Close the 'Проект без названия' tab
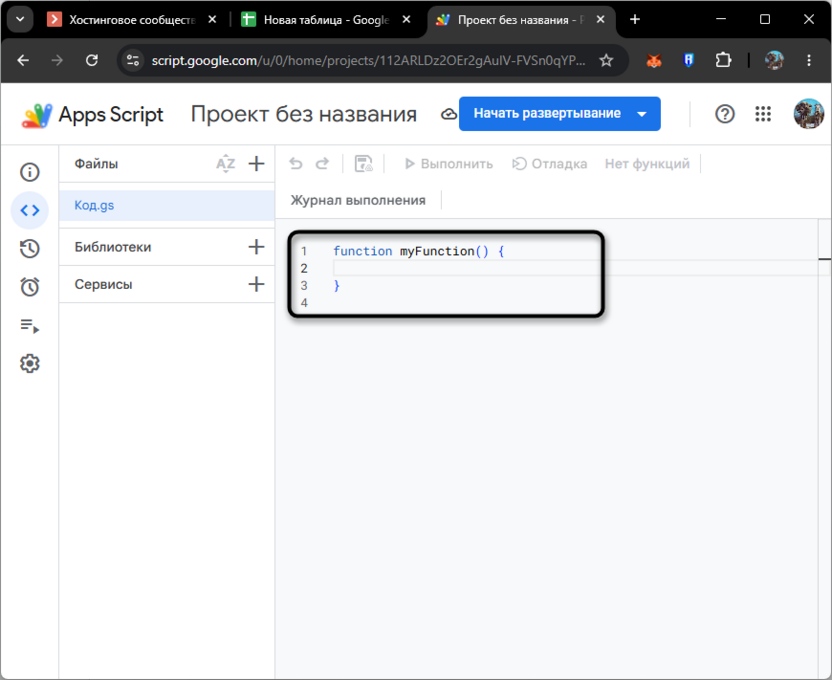This screenshot has height=680, width=832. point(601,20)
